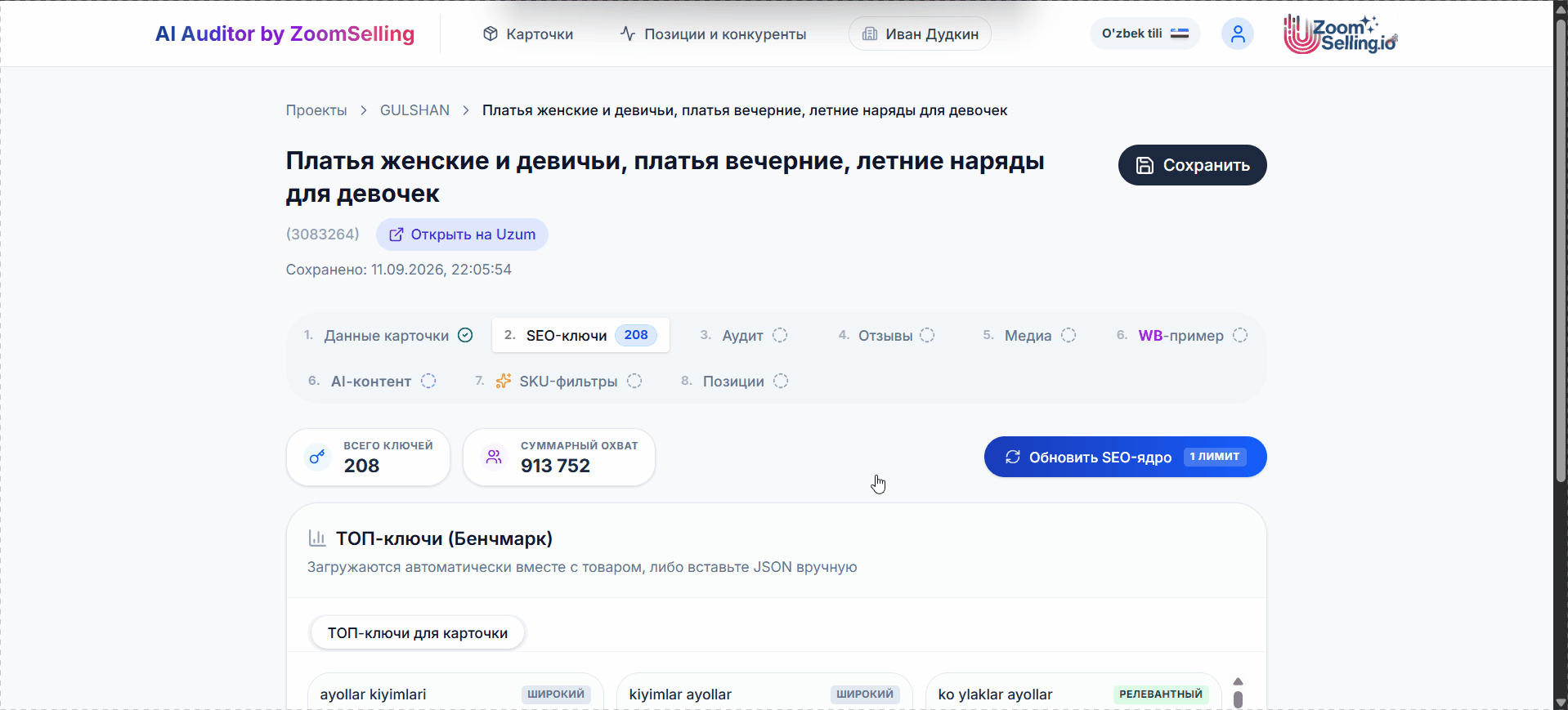Click the cube icon beside Карточки

pos(491,33)
